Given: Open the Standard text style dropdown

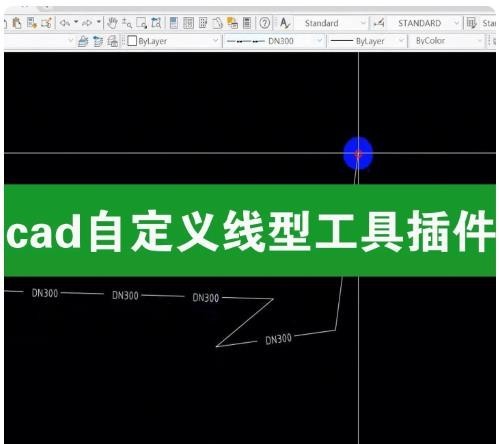Looking at the screenshot, I should pos(334,23).
